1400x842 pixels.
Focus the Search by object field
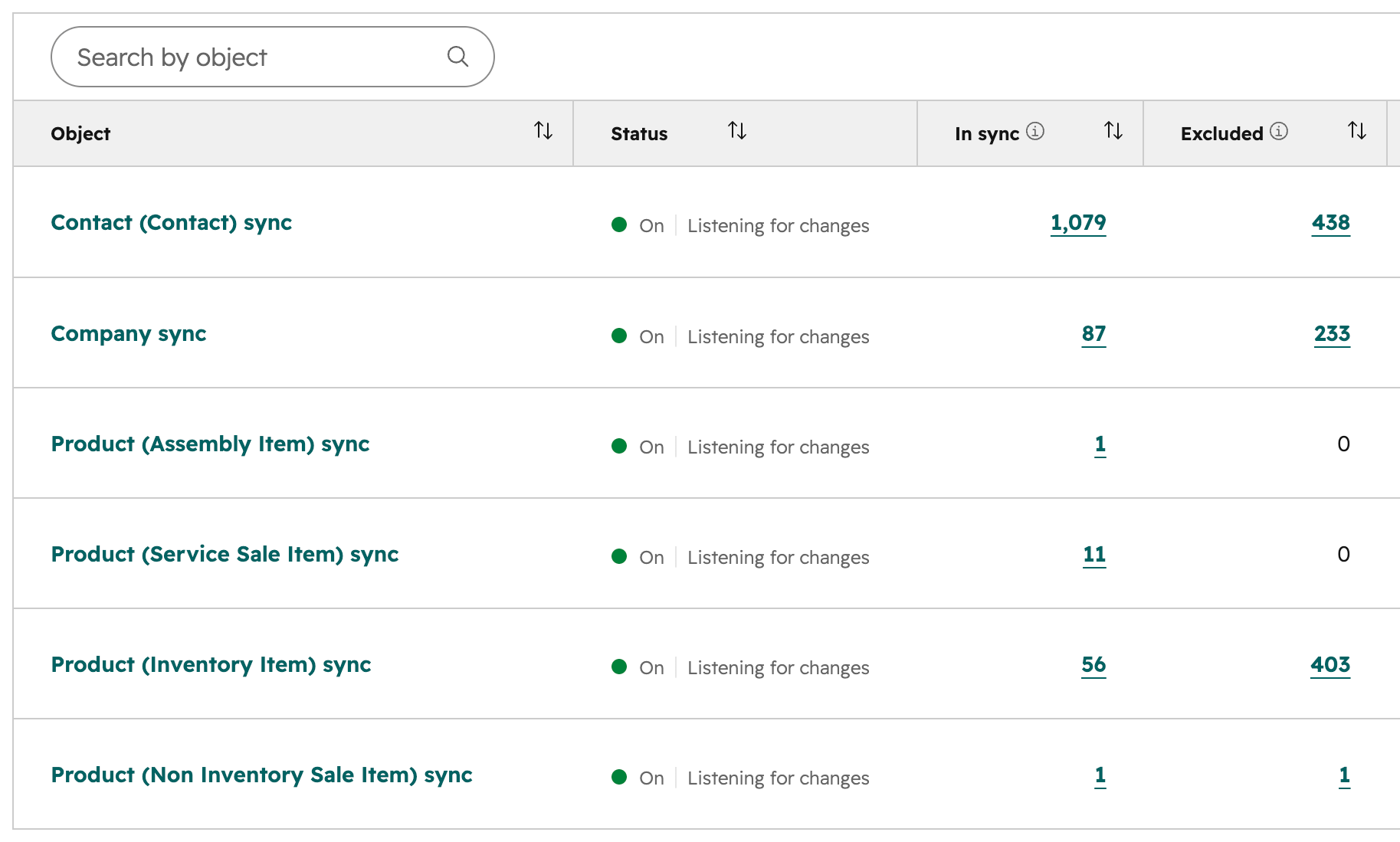click(272, 57)
